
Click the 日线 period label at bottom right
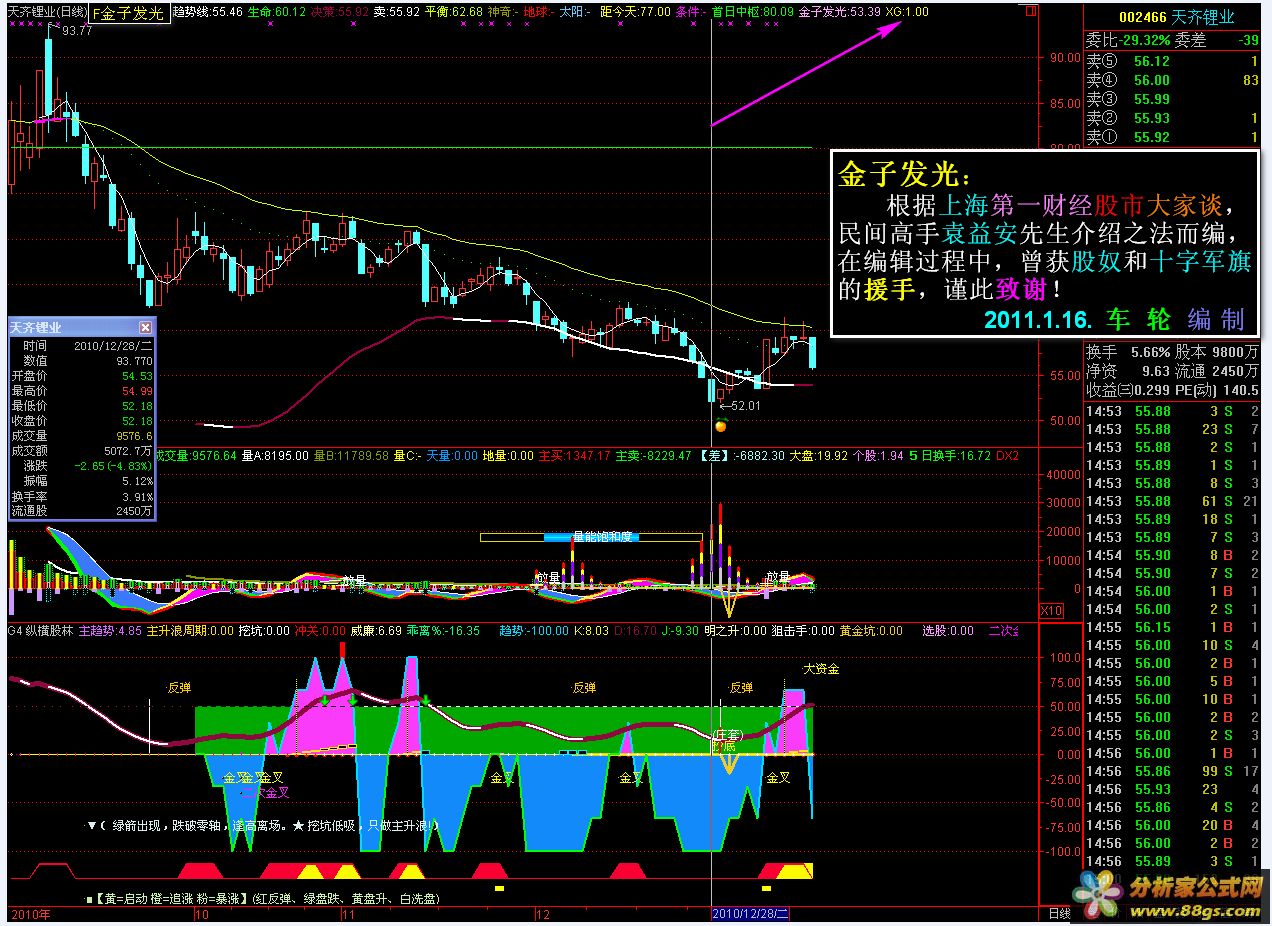pyautogui.click(x=1059, y=914)
